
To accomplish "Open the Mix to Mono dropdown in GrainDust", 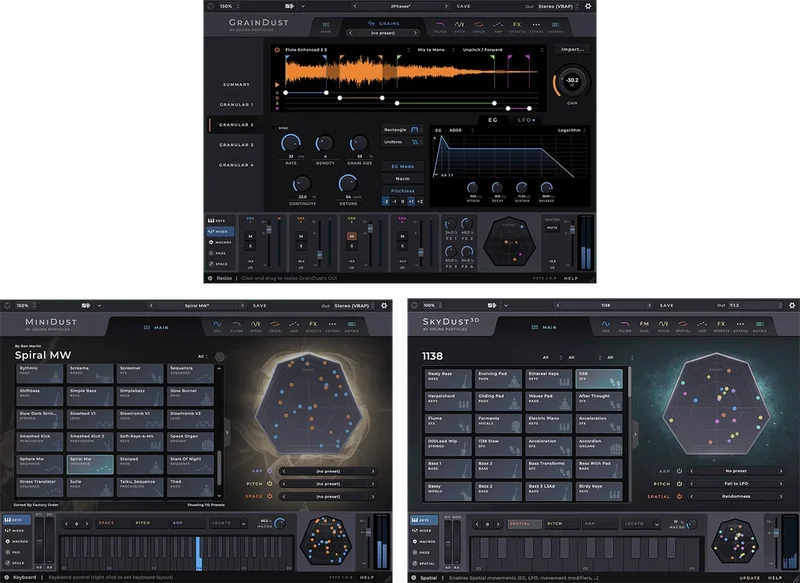I will (x=435, y=49).
